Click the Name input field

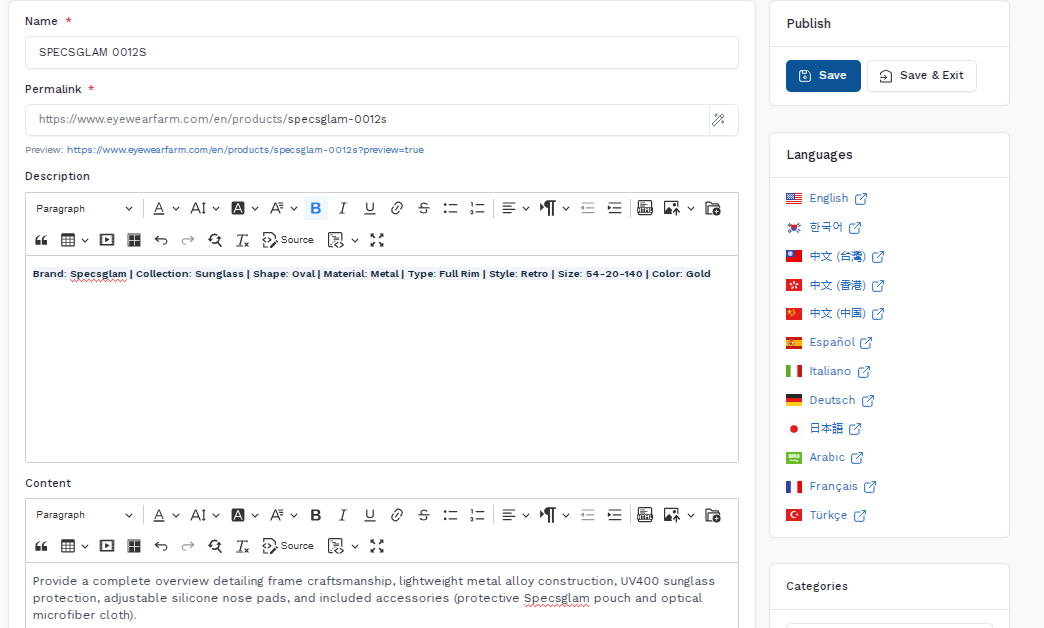click(382, 53)
